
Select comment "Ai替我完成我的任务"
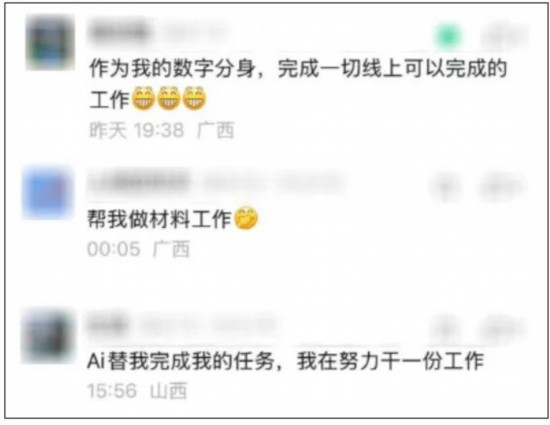pyautogui.click(x=181, y=361)
